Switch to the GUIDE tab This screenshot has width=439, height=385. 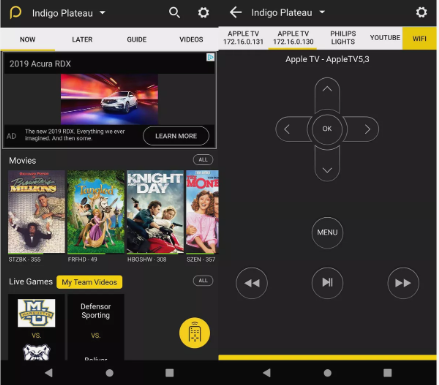click(x=137, y=39)
